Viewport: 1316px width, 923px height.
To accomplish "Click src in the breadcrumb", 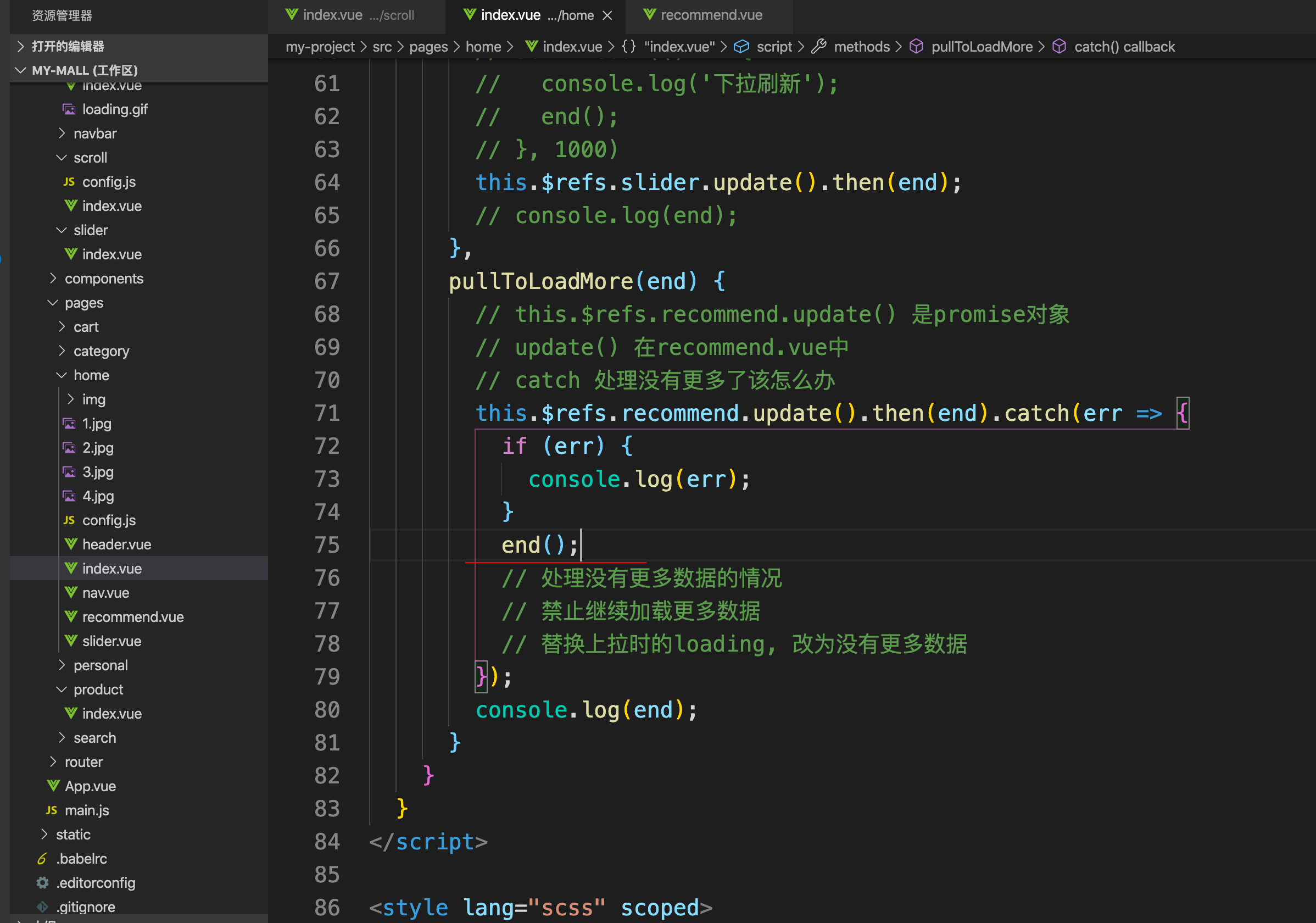I will click(x=382, y=47).
